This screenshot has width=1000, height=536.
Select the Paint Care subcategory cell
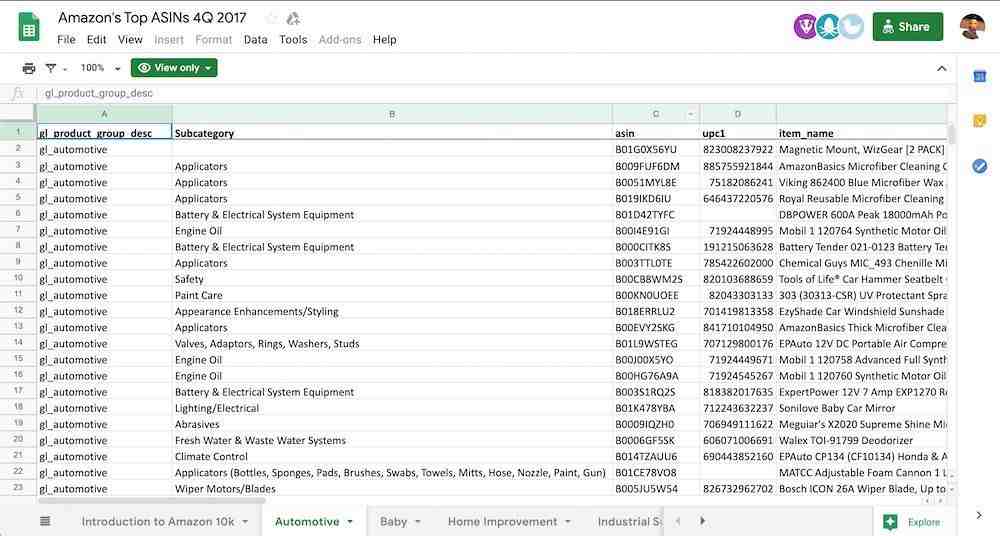392,295
